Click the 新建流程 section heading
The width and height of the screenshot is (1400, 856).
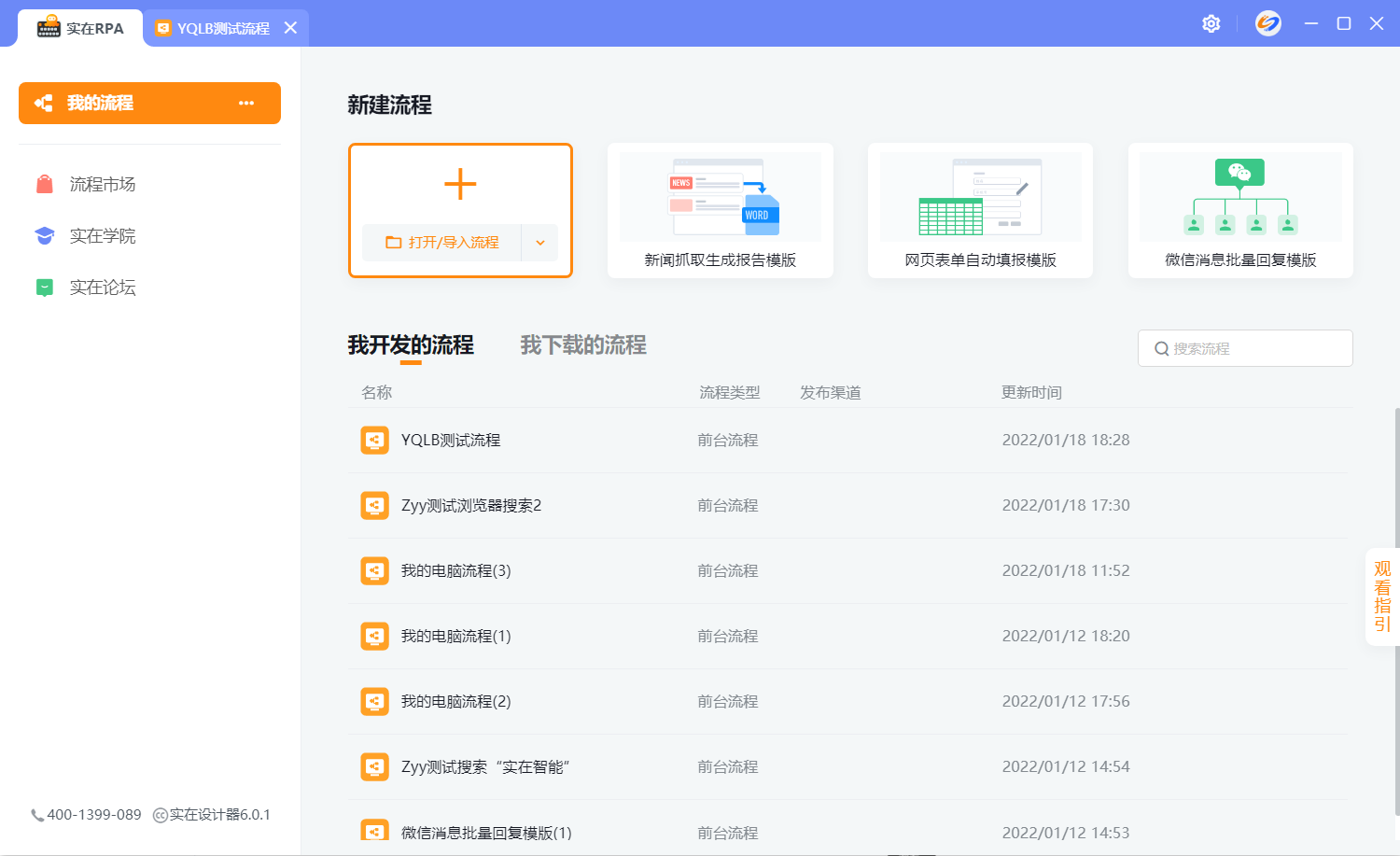tap(389, 105)
